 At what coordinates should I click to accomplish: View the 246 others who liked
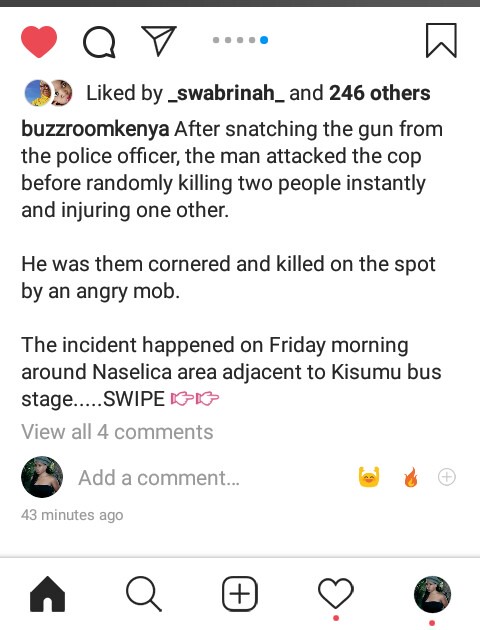pos(380,93)
